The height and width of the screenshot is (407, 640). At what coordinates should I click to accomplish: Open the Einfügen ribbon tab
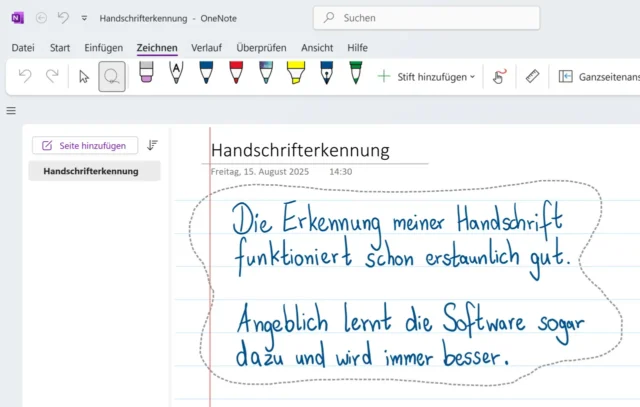pyautogui.click(x=104, y=47)
